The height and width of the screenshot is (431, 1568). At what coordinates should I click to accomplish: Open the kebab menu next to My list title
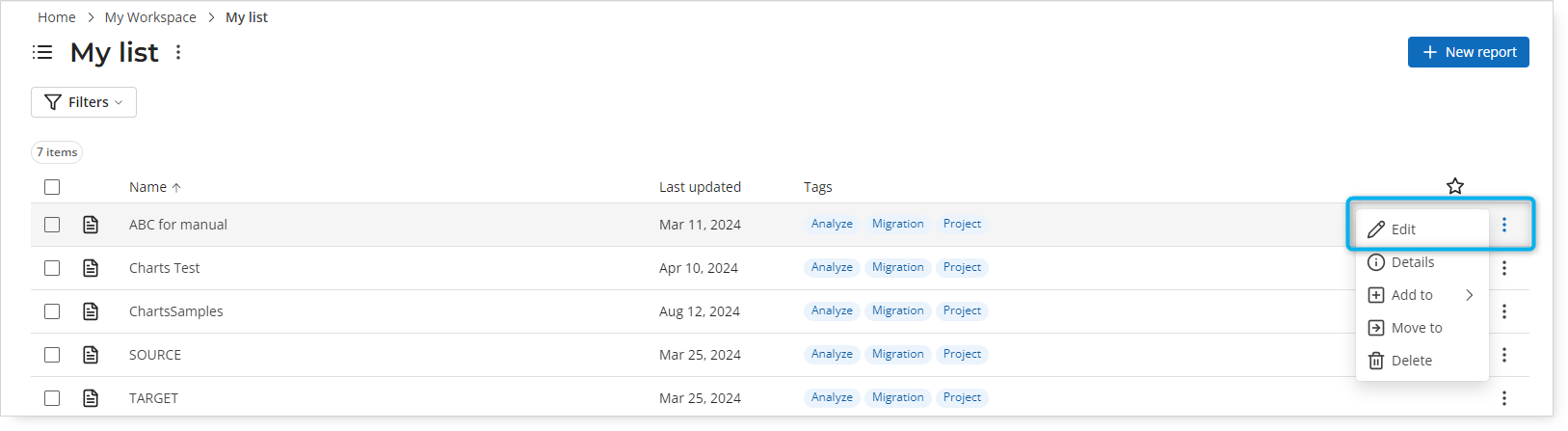178,52
